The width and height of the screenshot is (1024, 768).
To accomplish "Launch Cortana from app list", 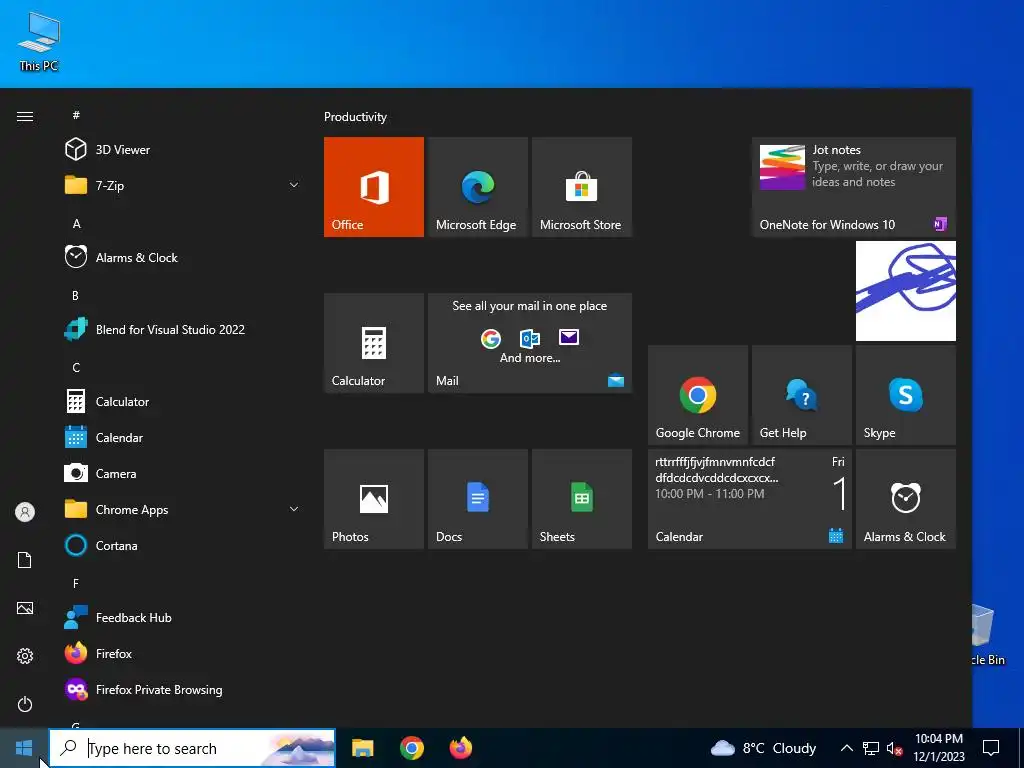I will pyautogui.click(x=183, y=545).
